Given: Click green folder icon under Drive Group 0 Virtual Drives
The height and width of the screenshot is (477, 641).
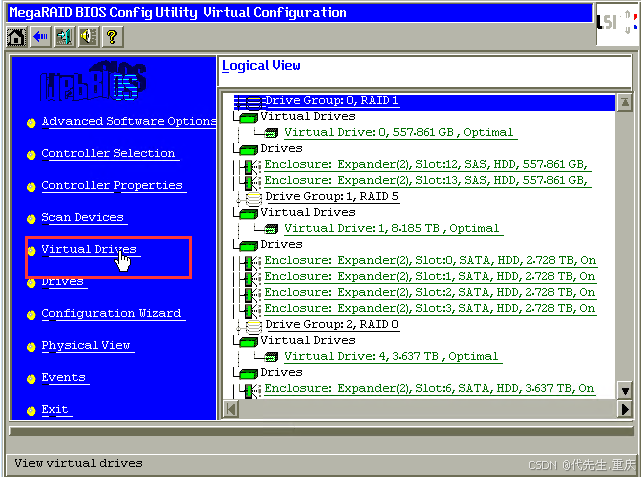Looking at the screenshot, I should coord(249,118).
